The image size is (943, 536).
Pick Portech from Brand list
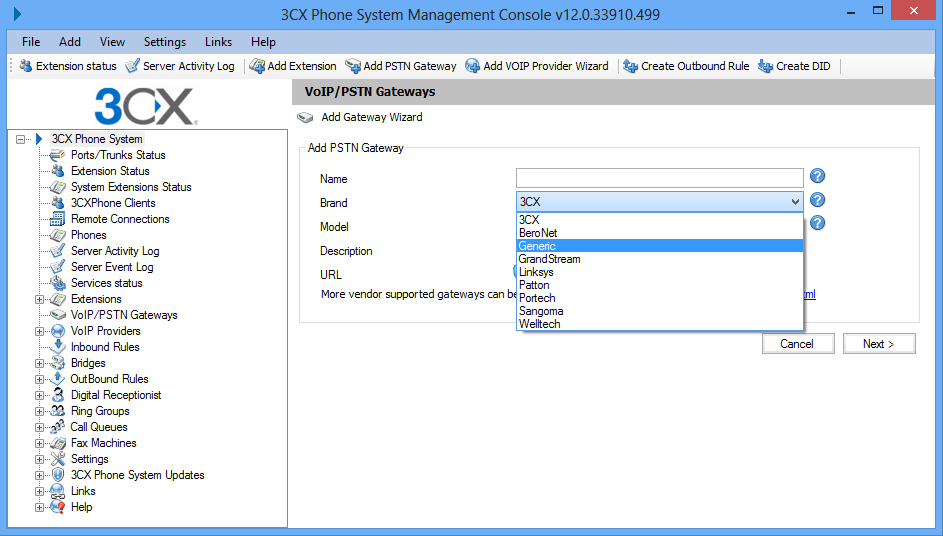660,298
